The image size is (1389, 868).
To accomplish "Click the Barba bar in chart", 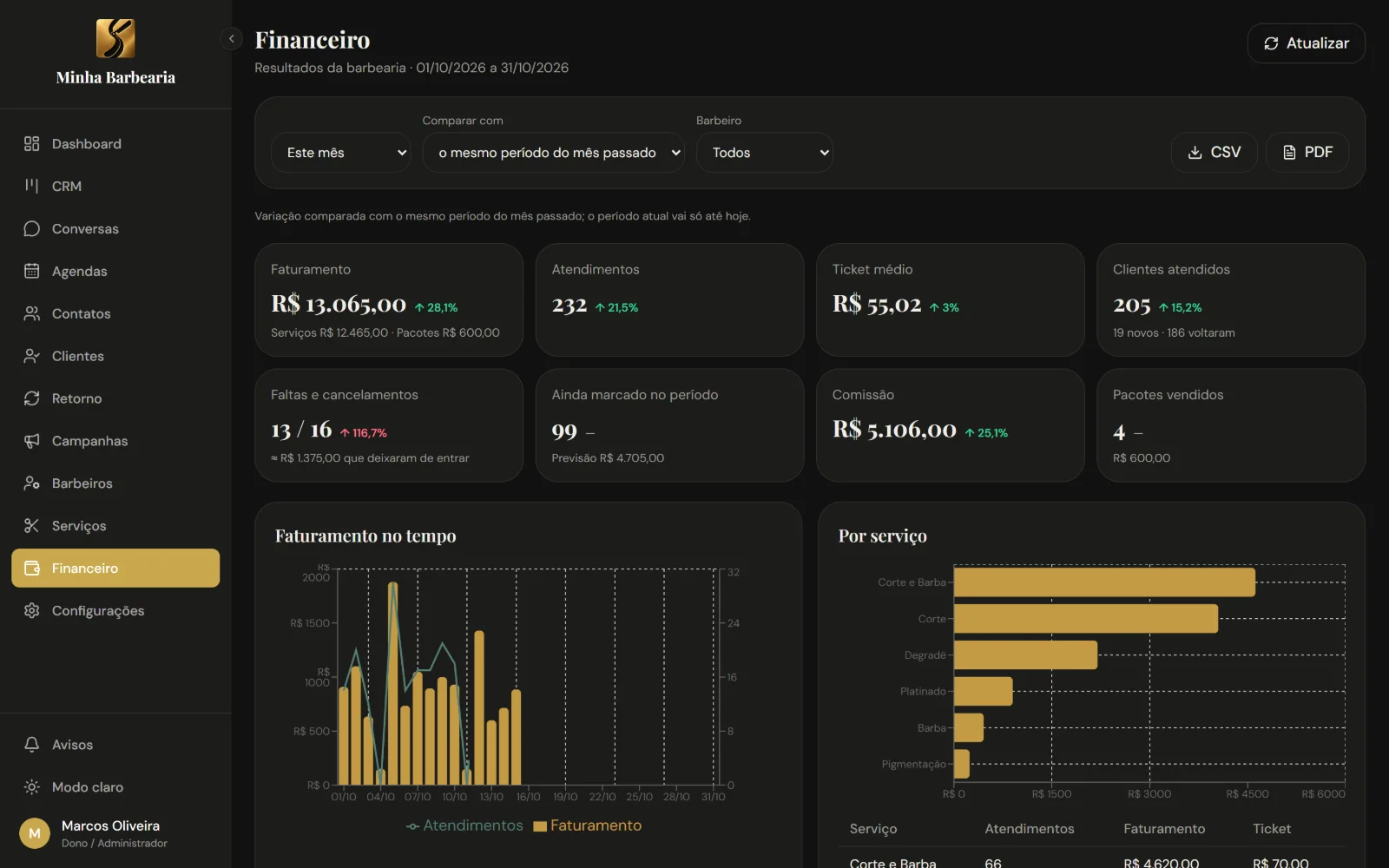I will [969, 727].
